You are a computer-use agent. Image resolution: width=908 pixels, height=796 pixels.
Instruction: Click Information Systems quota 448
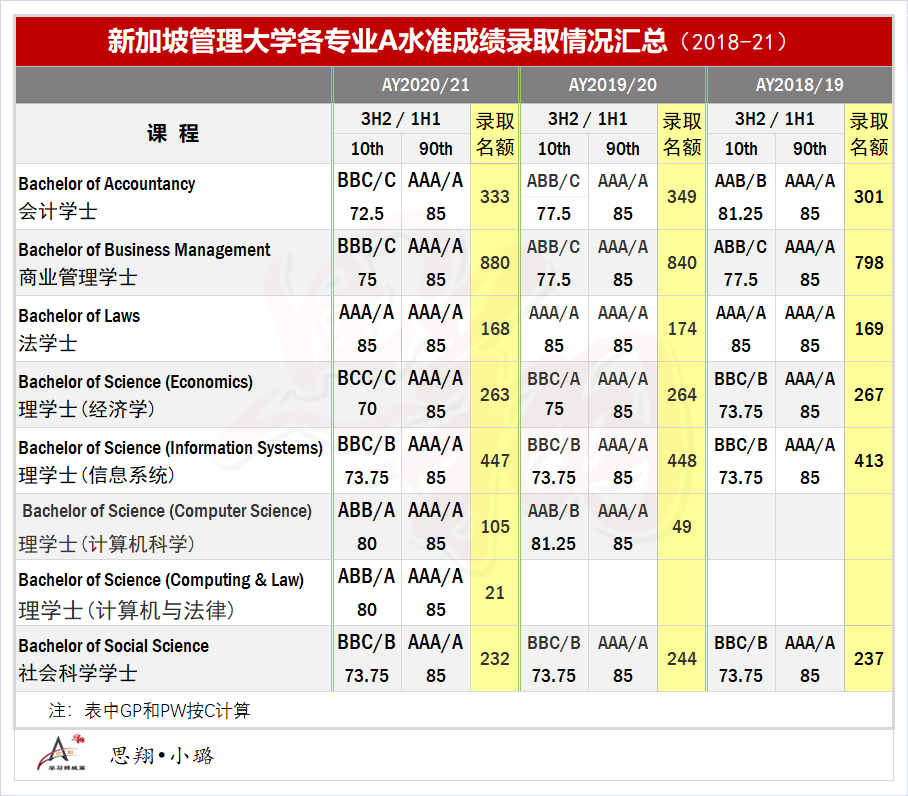coord(682,461)
